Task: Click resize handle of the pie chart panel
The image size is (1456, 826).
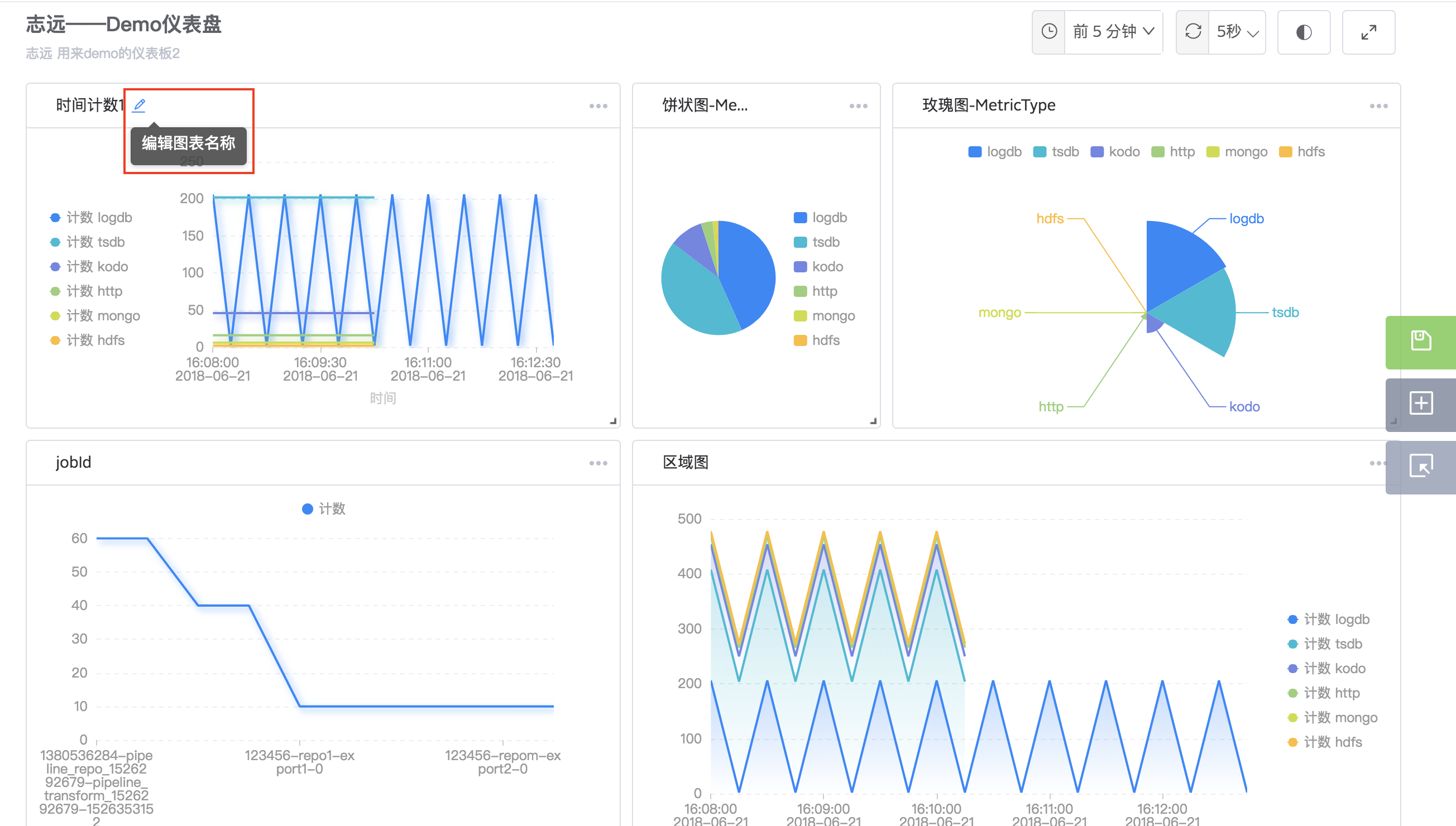Action: click(873, 421)
